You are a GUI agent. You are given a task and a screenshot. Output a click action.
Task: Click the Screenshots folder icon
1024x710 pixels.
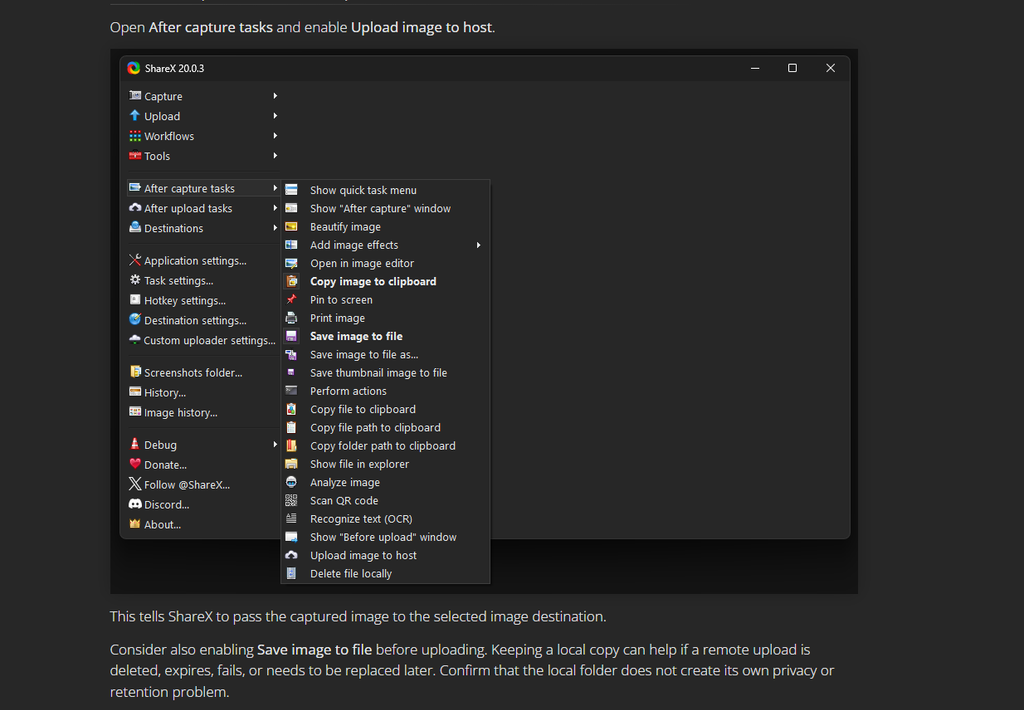click(x=135, y=372)
